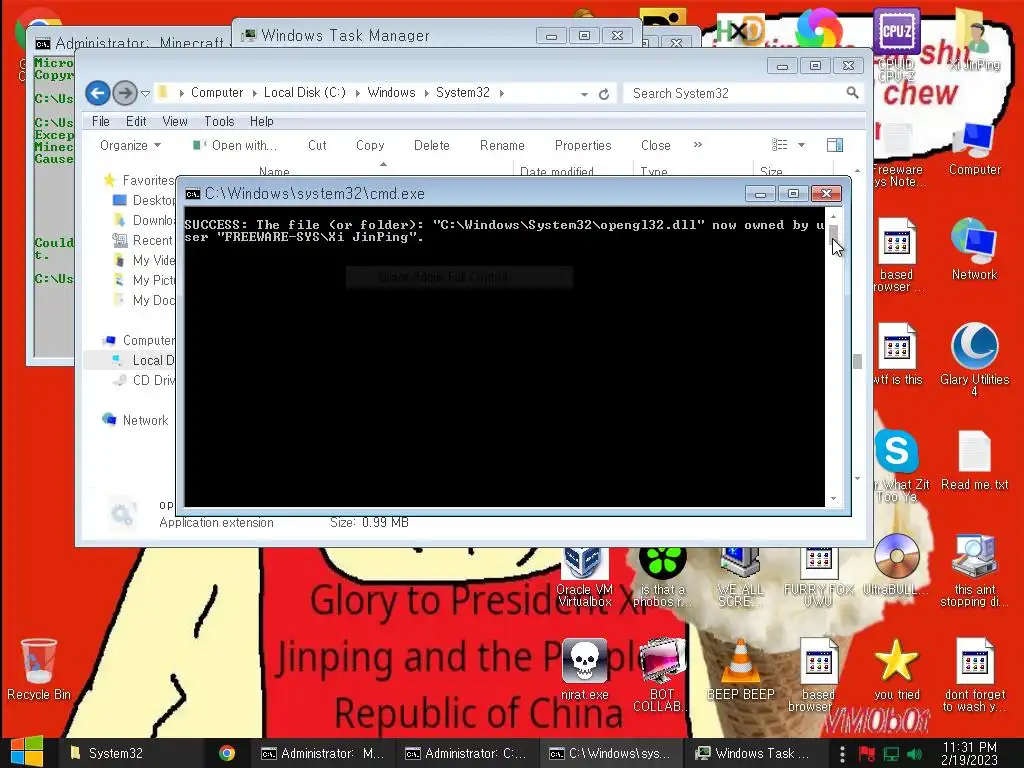
Task: Click the search magnifier icon in Explorer
Action: [x=852, y=93]
